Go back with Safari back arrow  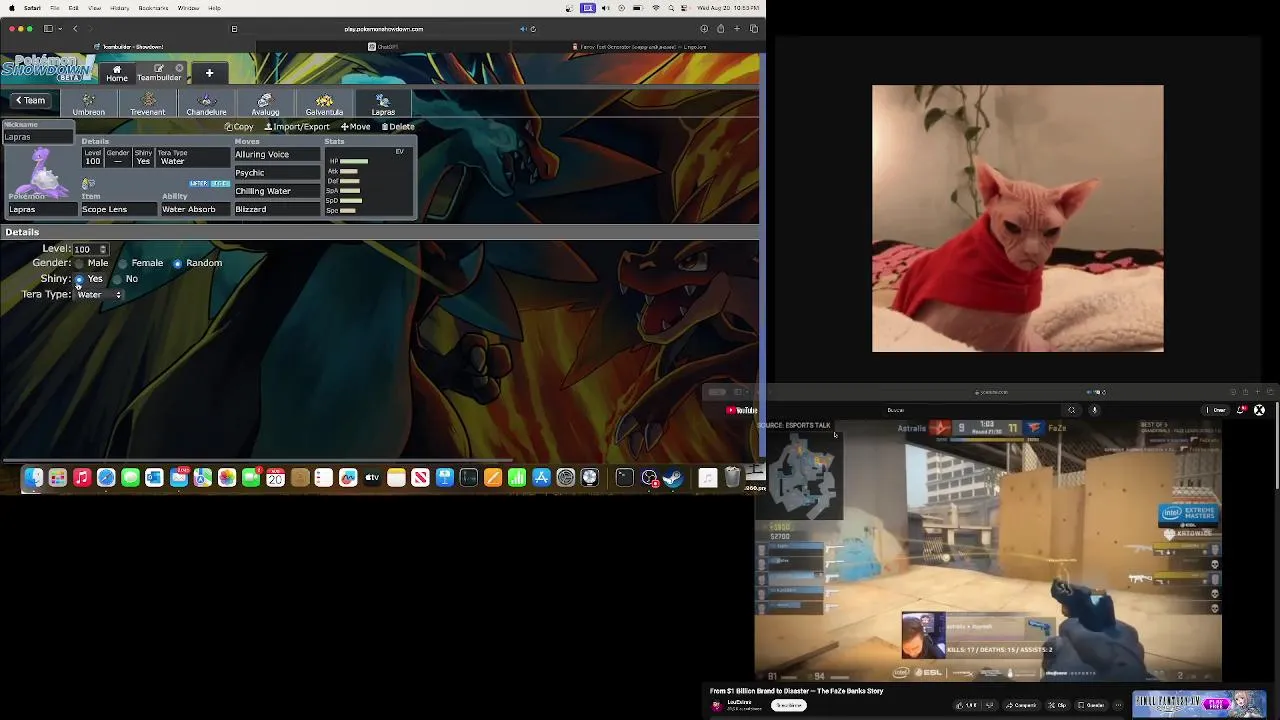click(x=75, y=29)
